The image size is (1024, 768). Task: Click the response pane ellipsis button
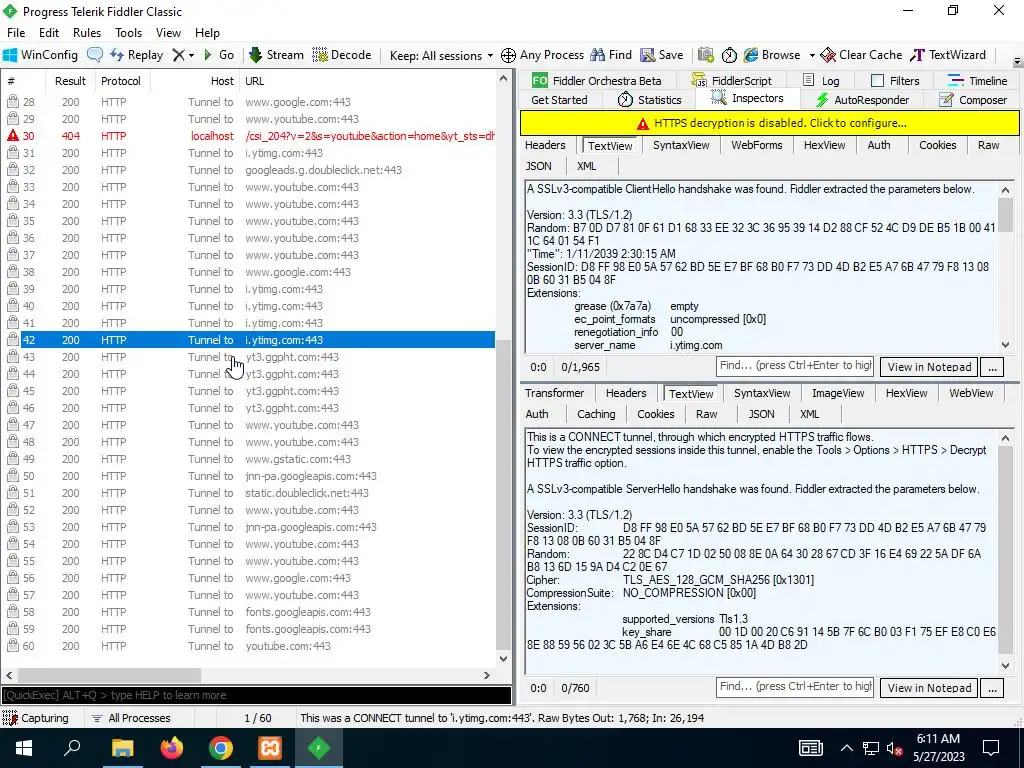click(993, 688)
